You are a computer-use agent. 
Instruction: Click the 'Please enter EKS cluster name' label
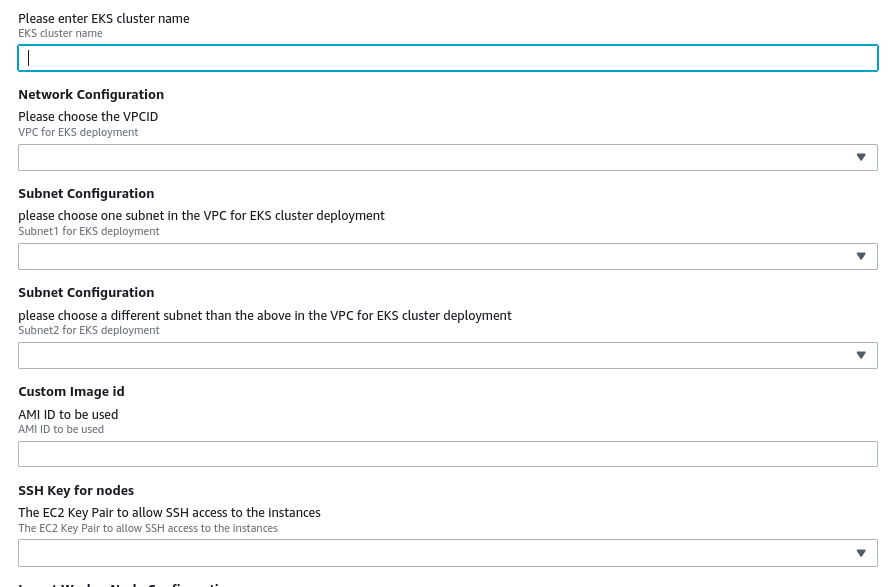pos(104,18)
